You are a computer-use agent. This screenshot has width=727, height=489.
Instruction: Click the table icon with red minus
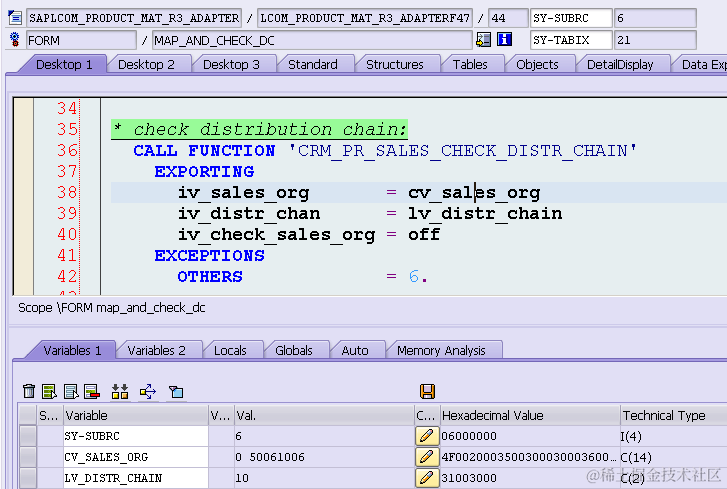click(x=92, y=392)
